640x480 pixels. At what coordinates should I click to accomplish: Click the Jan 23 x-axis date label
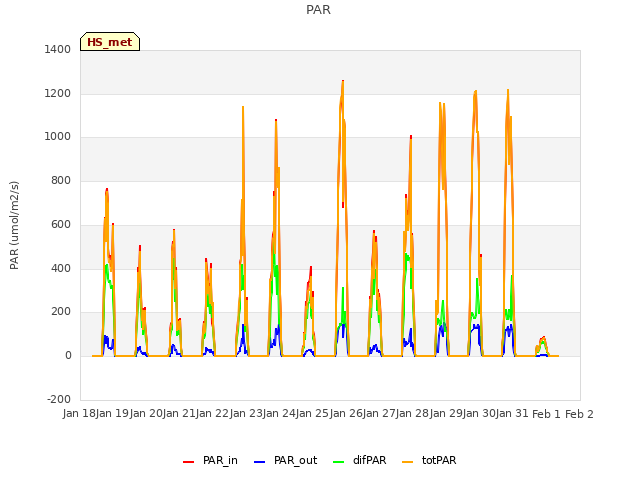(246, 414)
